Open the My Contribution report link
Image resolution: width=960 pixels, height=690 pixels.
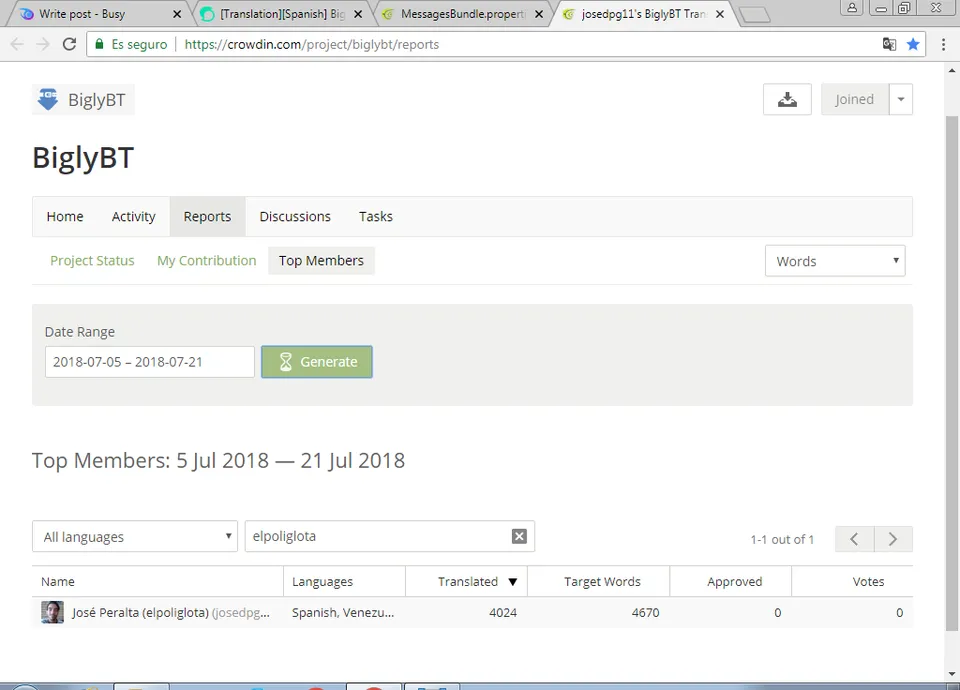point(207,261)
